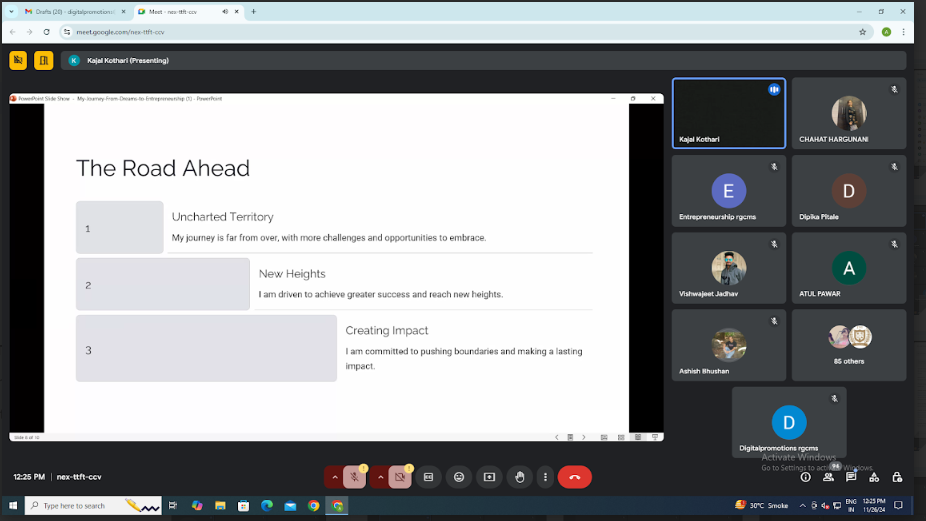The image size is (926, 521).
Task: Turn on the camera in the call bar
Action: pos(400,478)
